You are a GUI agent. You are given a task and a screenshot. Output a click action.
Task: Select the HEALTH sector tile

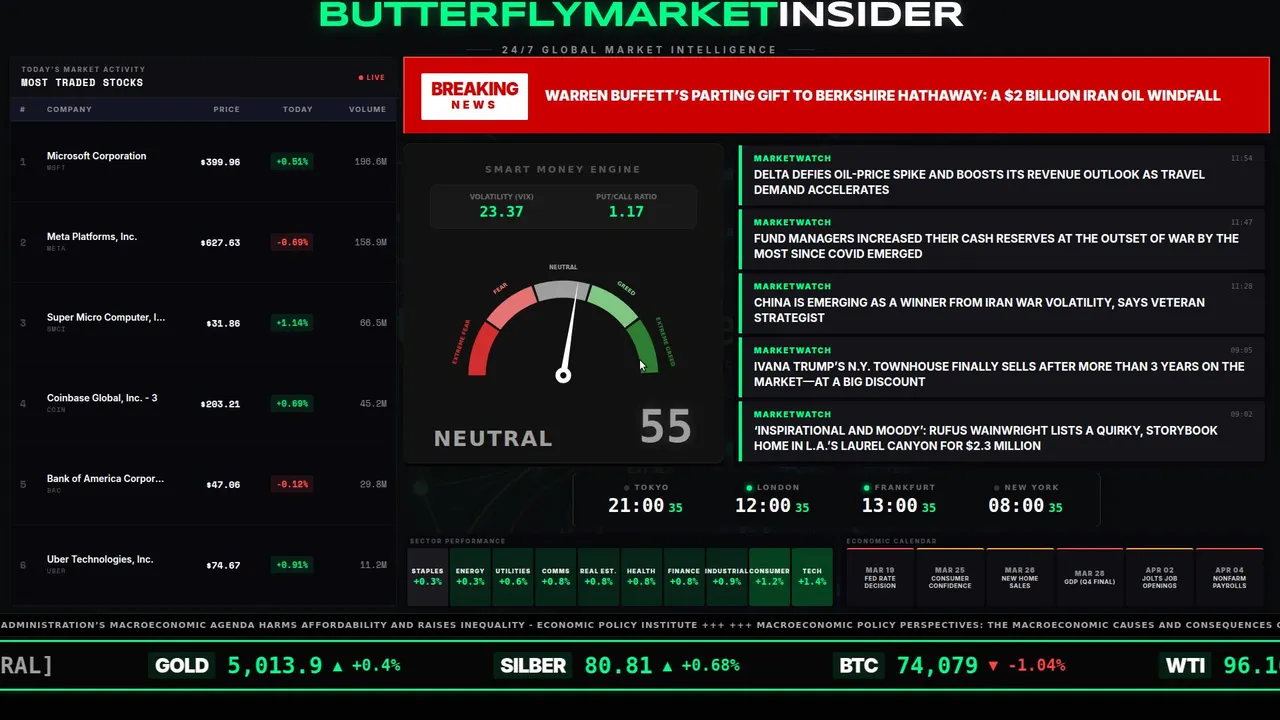pos(641,577)
